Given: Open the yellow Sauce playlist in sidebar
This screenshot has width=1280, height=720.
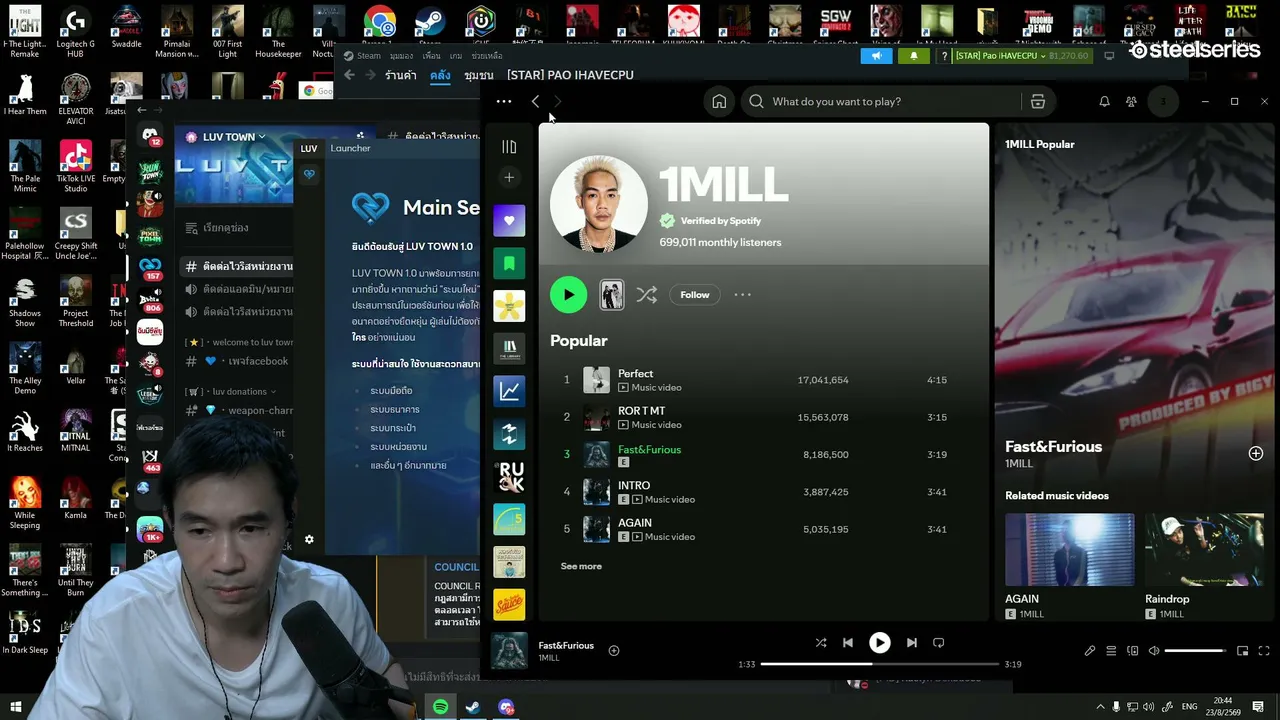Looking at the screenshot, I should tap(509, 605).
